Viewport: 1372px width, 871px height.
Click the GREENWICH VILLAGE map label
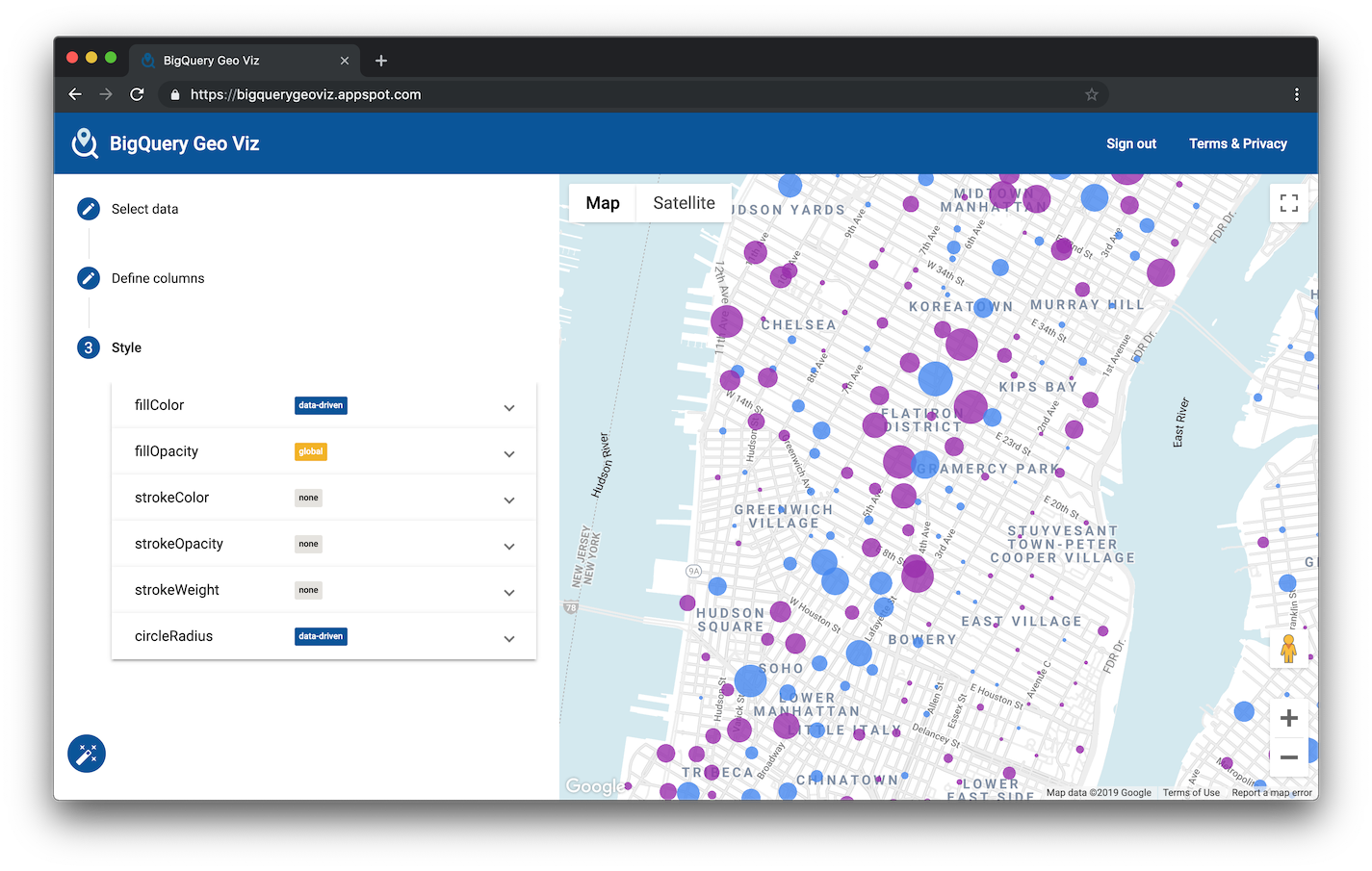coord(784,517)
